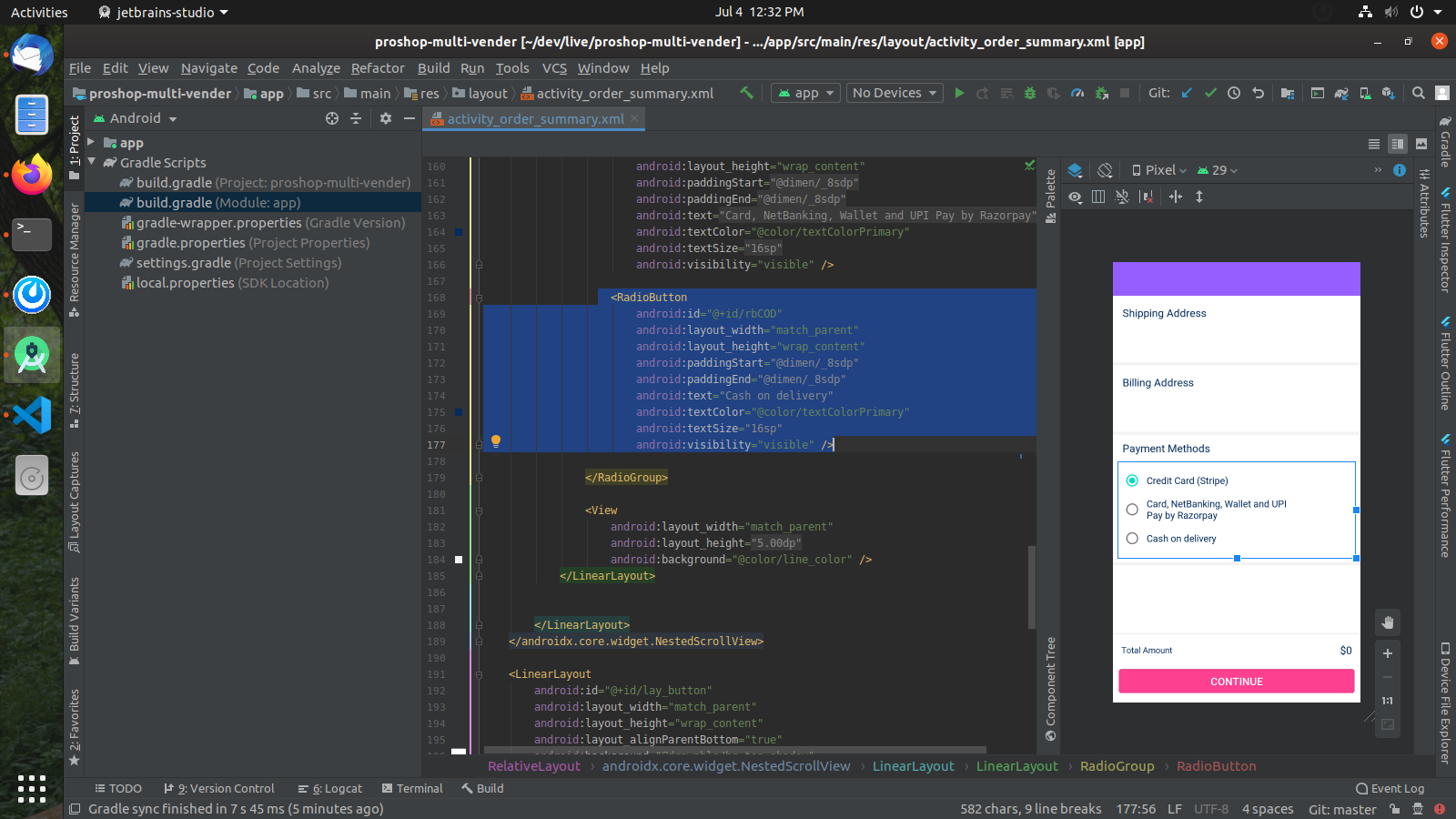Toggle autoconnect magnet icon
The image size is (1456, 819).
(x=1122, y=197)
